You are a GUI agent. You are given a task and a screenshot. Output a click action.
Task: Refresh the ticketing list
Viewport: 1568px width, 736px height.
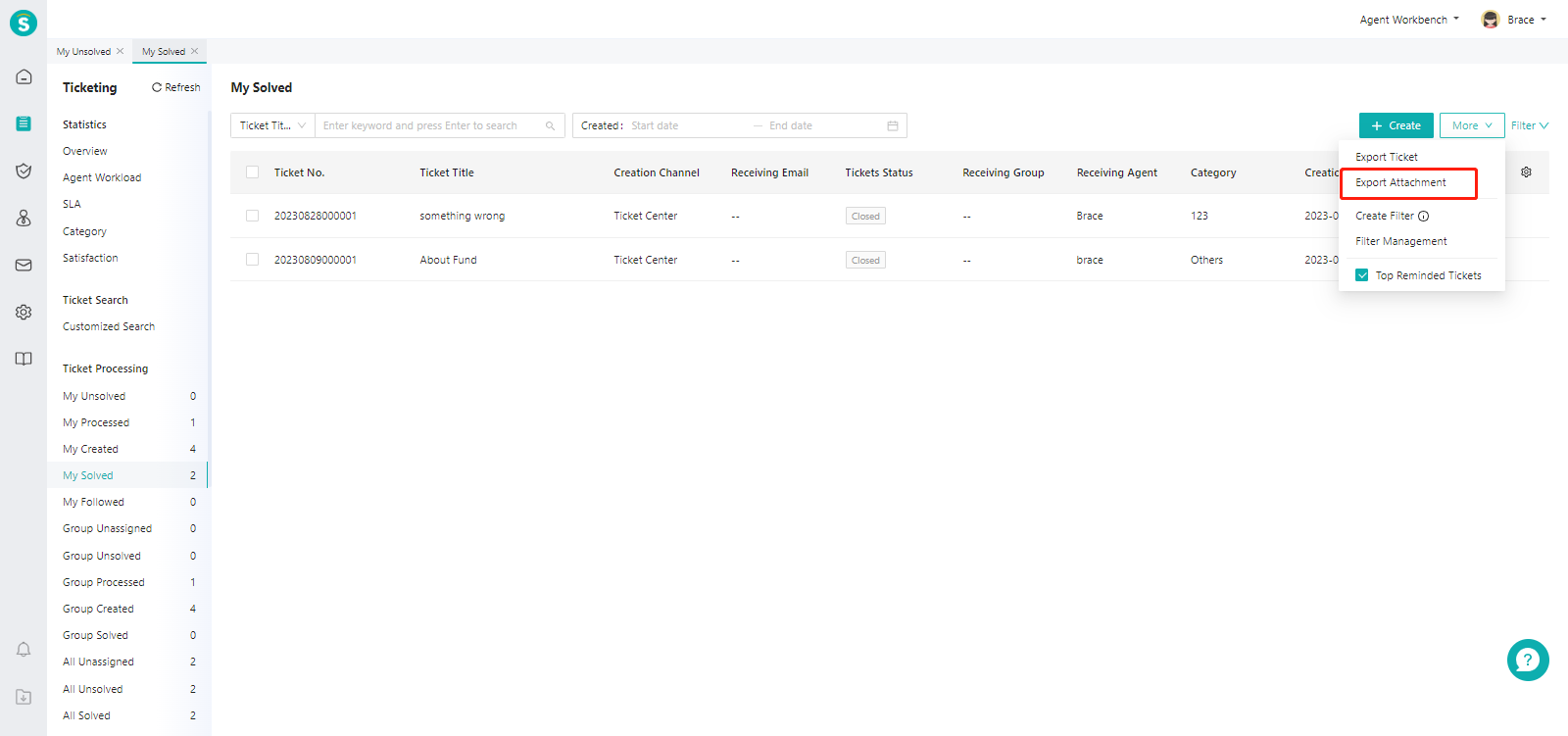(x=176, y=87)
